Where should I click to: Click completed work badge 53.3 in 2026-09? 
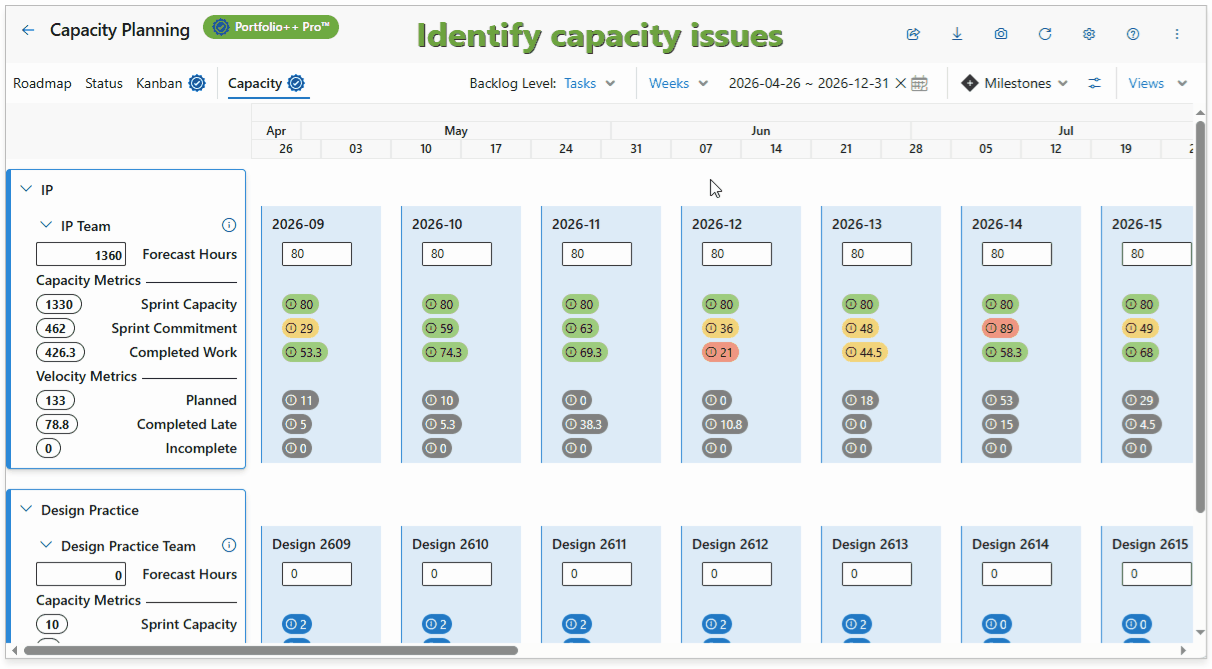pos(305,352)
